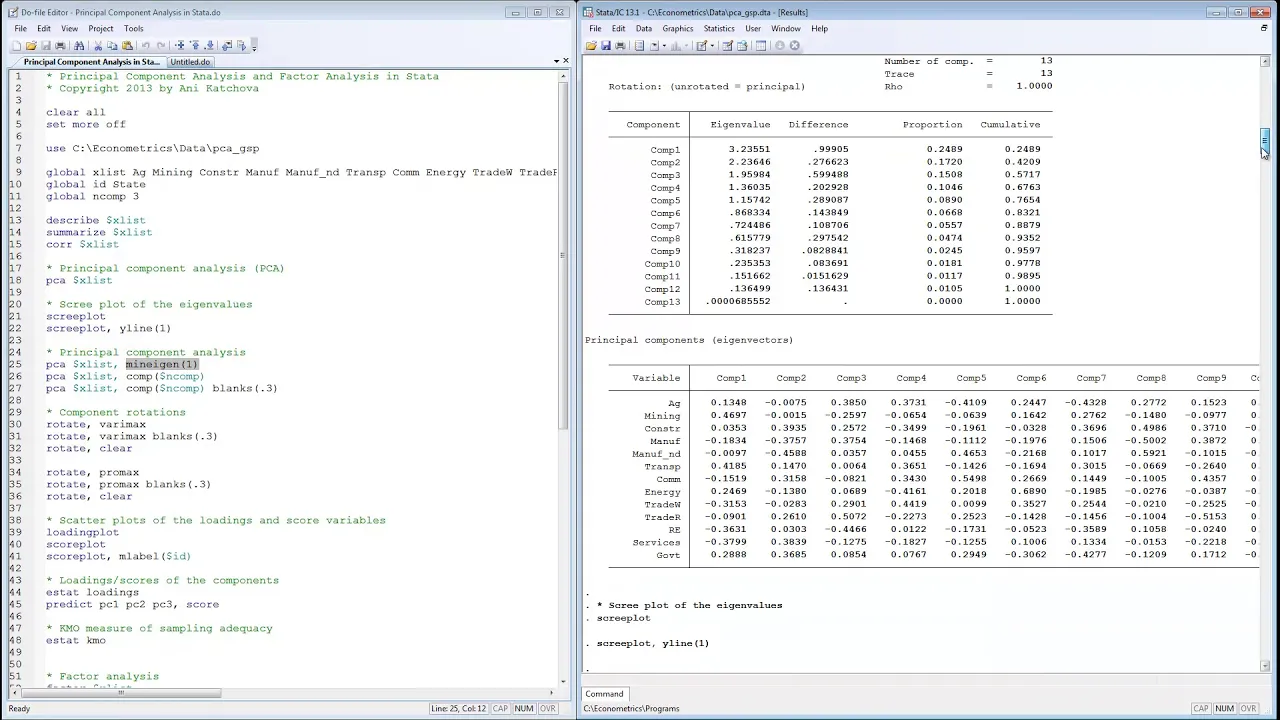Viewport: 1280px width, 720px height.
Task: Click Open folder icon in Do-file Editor
Action: pos(31,46)
